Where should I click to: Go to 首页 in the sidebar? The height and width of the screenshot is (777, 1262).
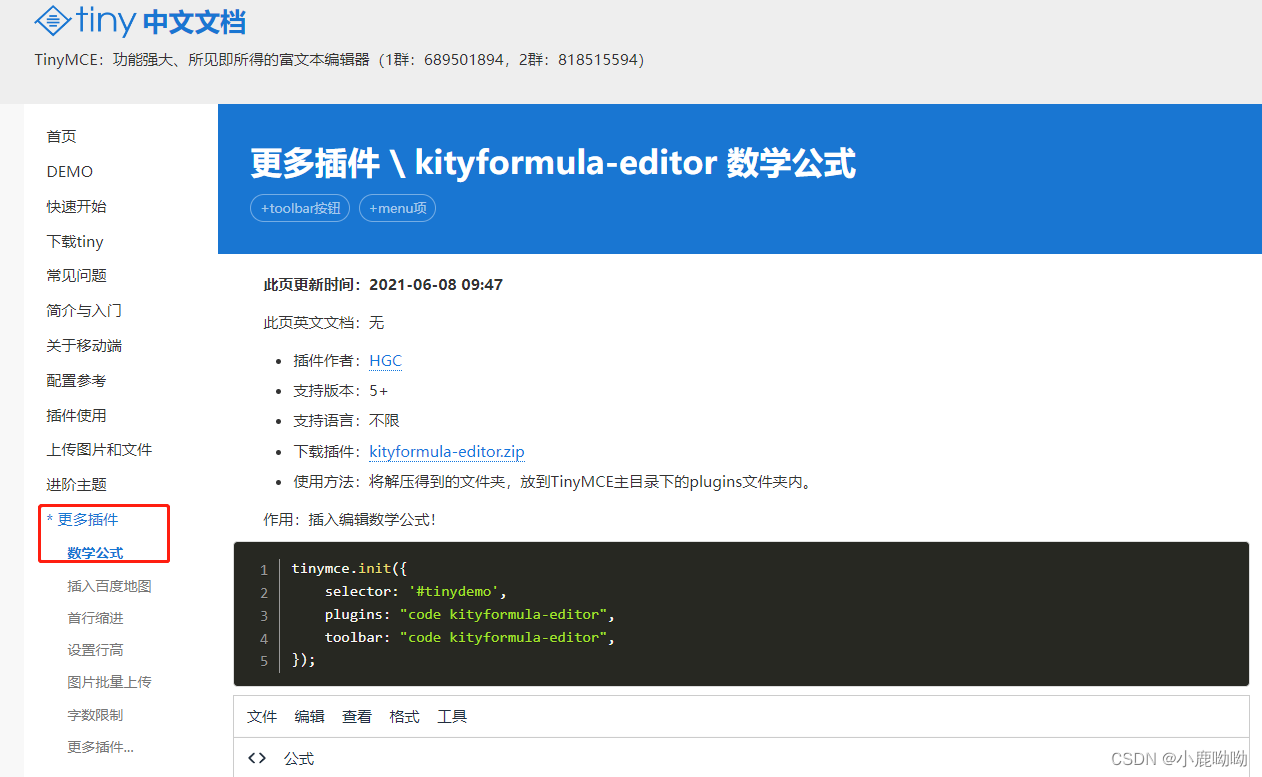pyautogui.click(x=61, y=136)
